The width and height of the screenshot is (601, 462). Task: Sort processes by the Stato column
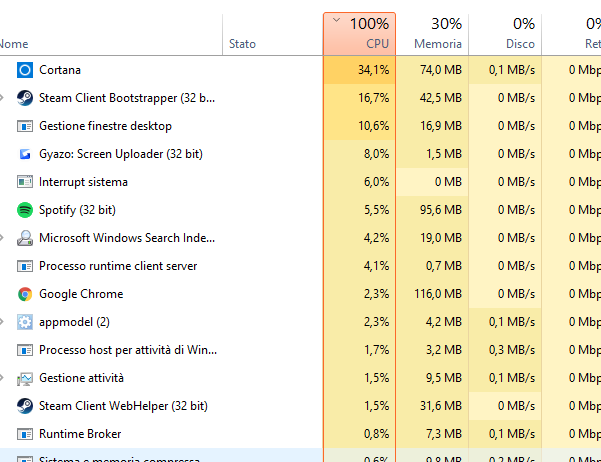coord(273,34)
